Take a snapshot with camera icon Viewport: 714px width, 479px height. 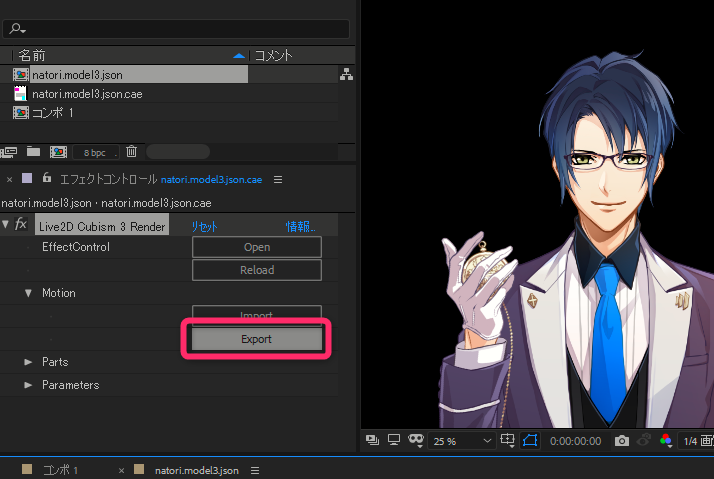[x=622, y=441]
